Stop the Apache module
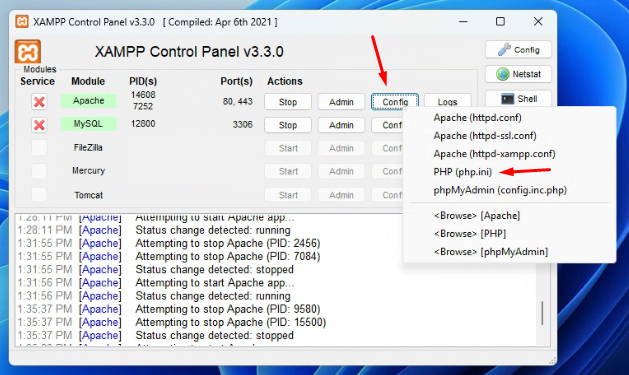The width and height of the screenshot is (629, 375). pyautogui.click(x=288, y=102)
